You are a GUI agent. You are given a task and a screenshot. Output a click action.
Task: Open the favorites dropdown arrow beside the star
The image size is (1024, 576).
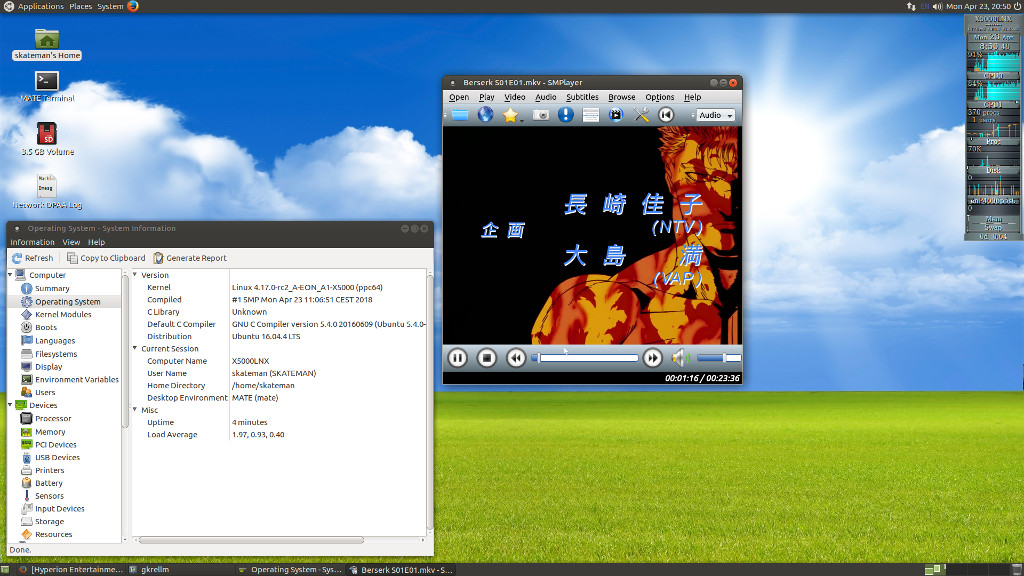click(x=522, y=120)
